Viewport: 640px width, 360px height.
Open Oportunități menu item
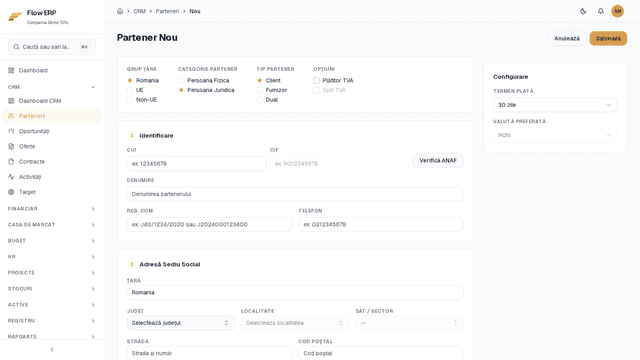point(52,131)
